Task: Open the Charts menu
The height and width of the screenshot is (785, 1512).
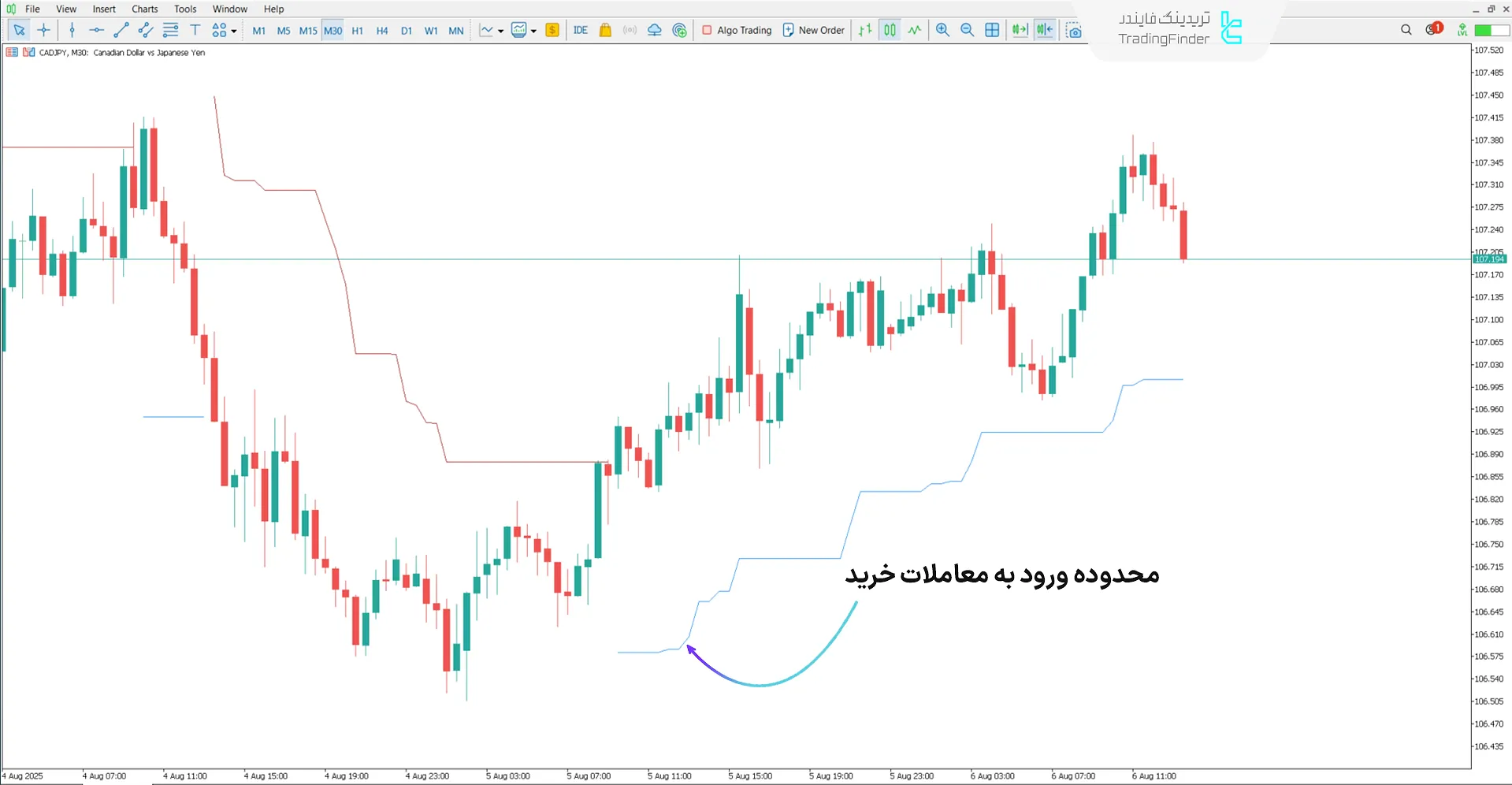Action: (x=144, y=9)
